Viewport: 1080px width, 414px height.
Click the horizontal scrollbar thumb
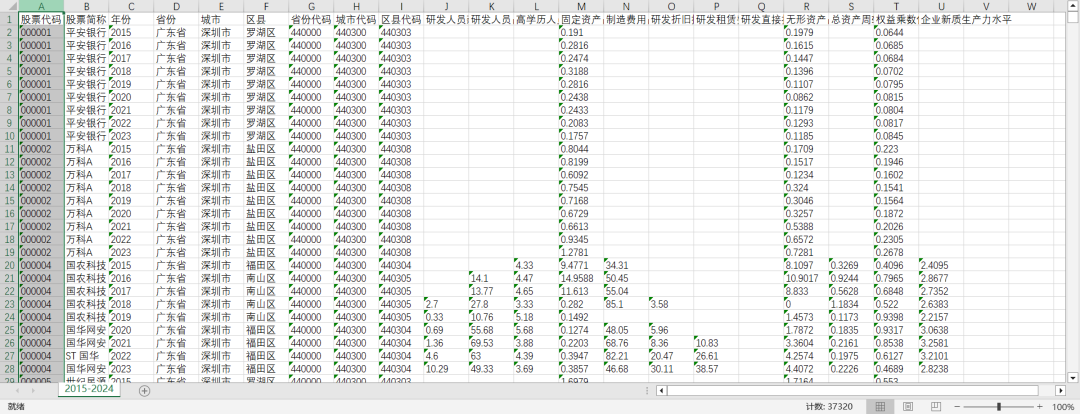[852, 391]
